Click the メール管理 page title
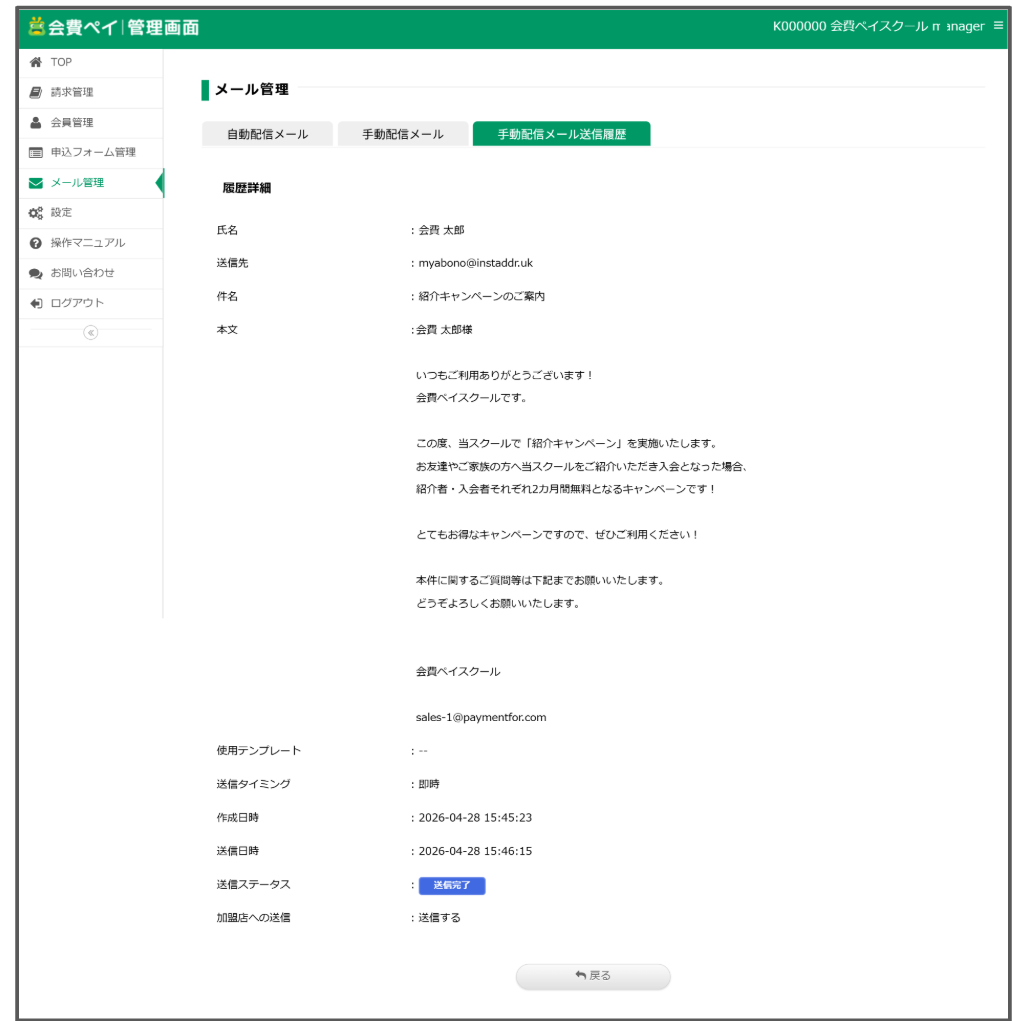Image resolution: width=1013 pixels, height=1021 pixels. tap(252, 89)
